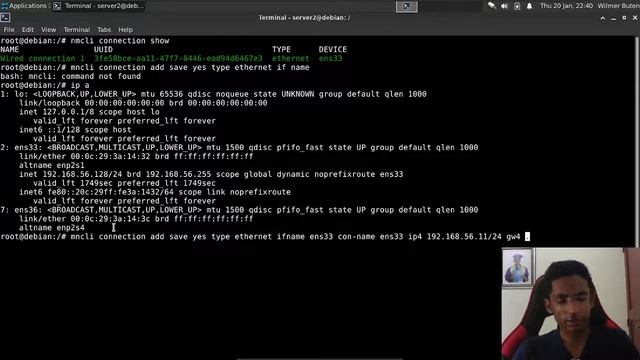Viewport: 640px width, 360px height.
Task: Open the Tabs menu
Action: pyautogui.click(x=104, y=30)
